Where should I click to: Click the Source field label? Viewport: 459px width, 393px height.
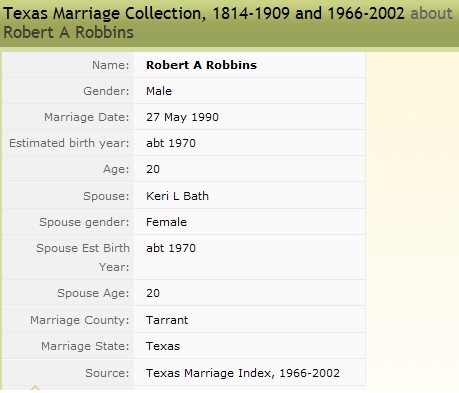107,373
